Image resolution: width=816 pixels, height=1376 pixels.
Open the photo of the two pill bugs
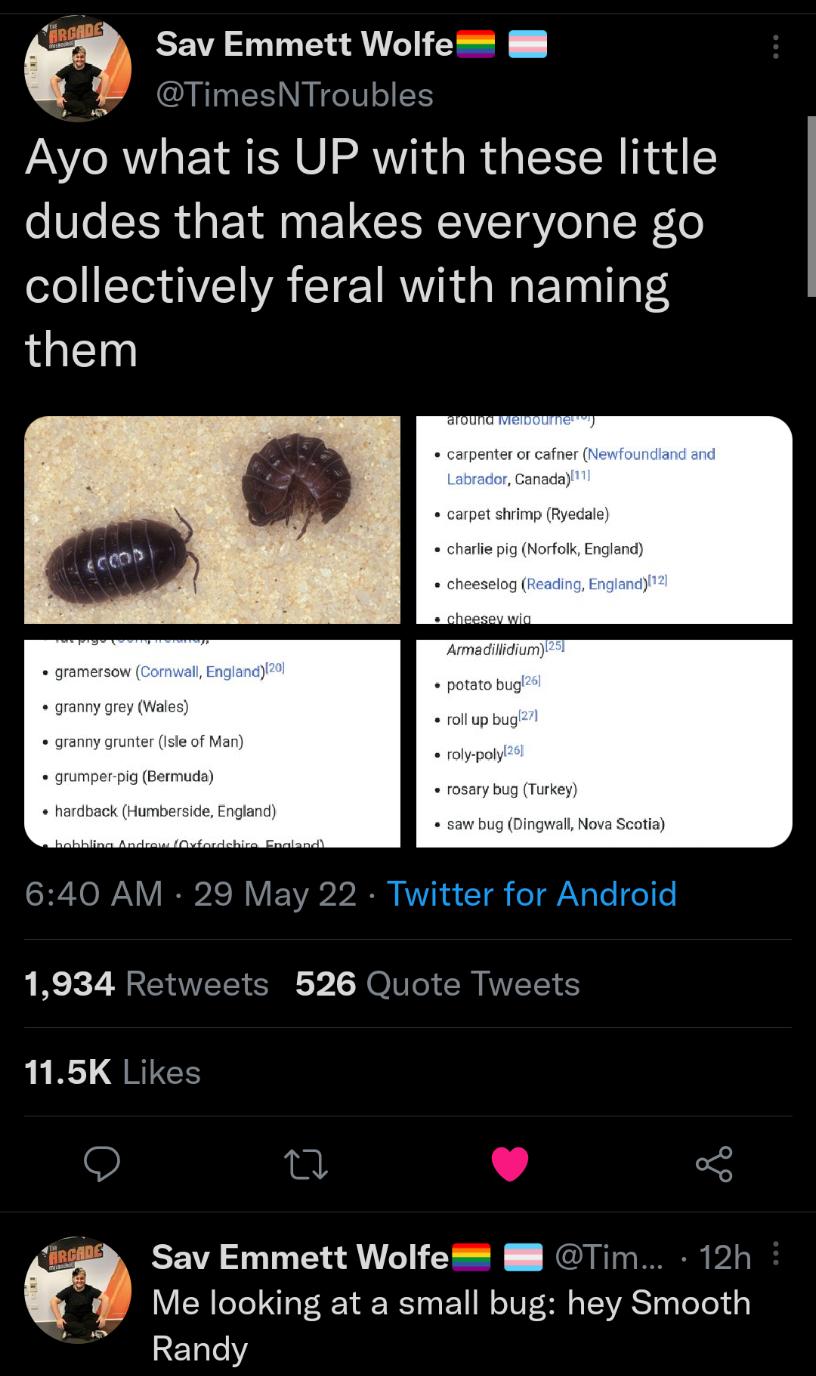point(211,518)
